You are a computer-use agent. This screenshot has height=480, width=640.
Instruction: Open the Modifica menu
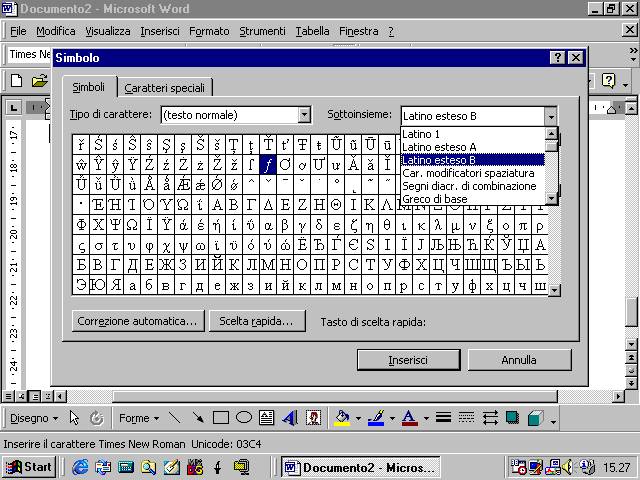[56, 31]
